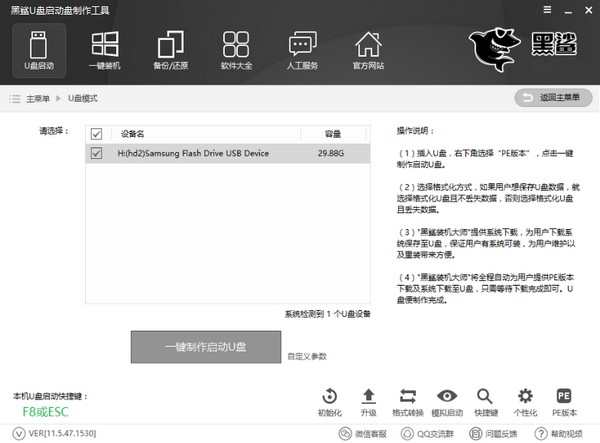Choose the PE版本 option
The image size is (600, 443).
coord(564,401)
